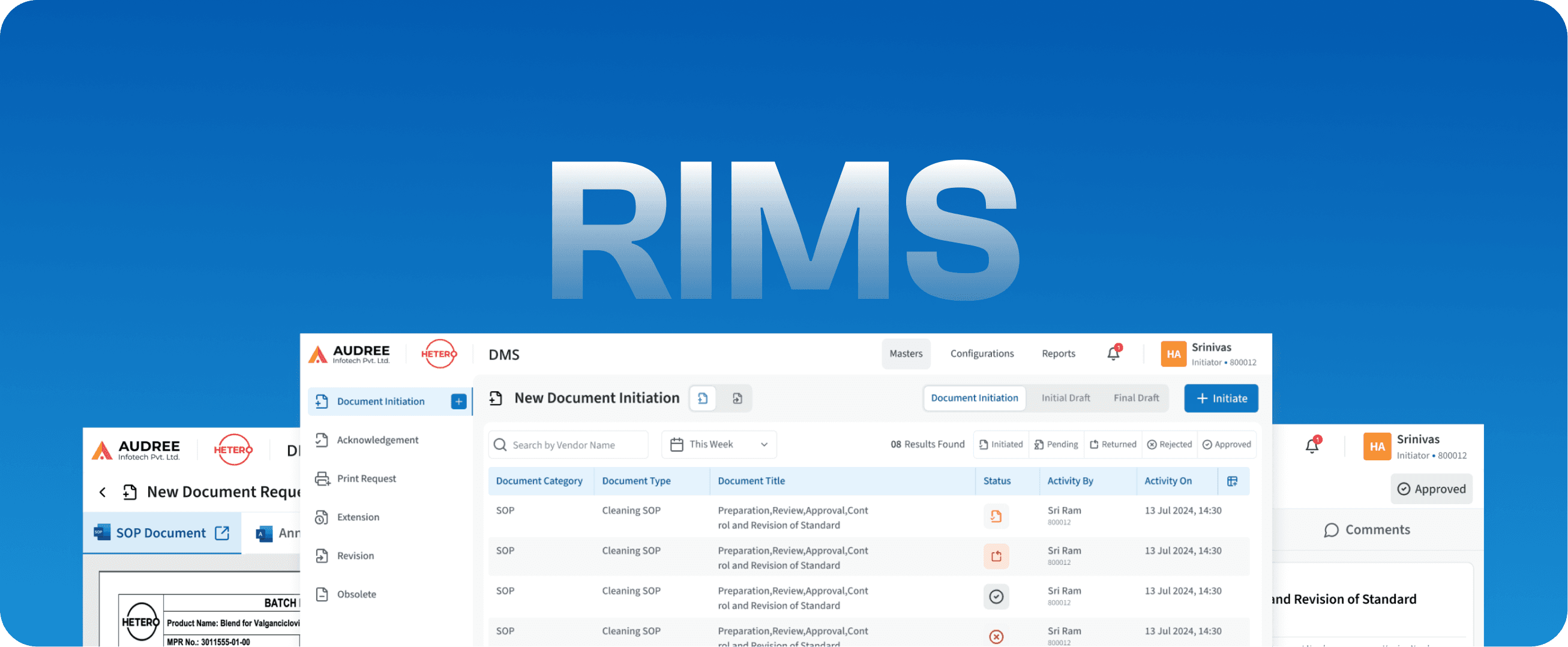The image size is (1568, 647).
Task: Open Reports in top navigation
Action: tap(1058, 354)
